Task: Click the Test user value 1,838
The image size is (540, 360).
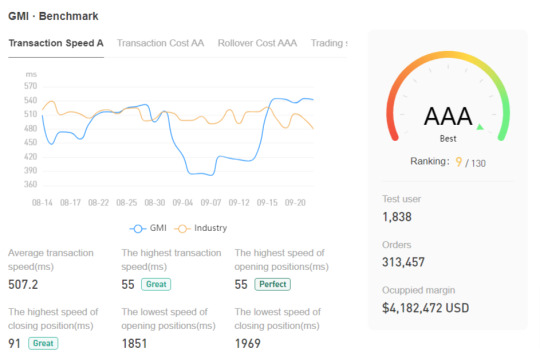Action: [x=397, y=217]
